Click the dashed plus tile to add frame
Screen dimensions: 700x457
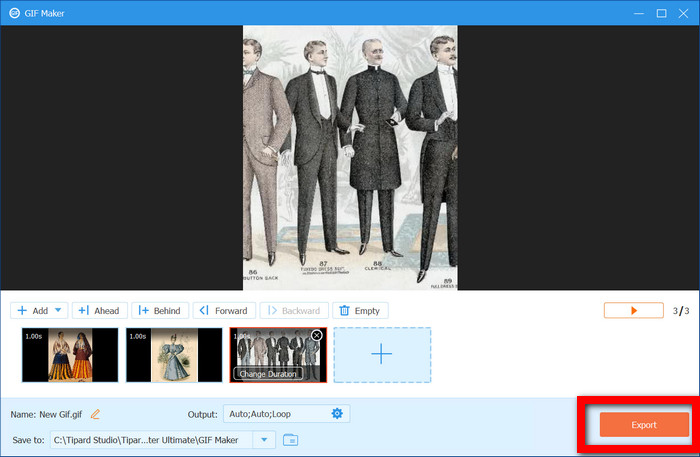point(382,355)
